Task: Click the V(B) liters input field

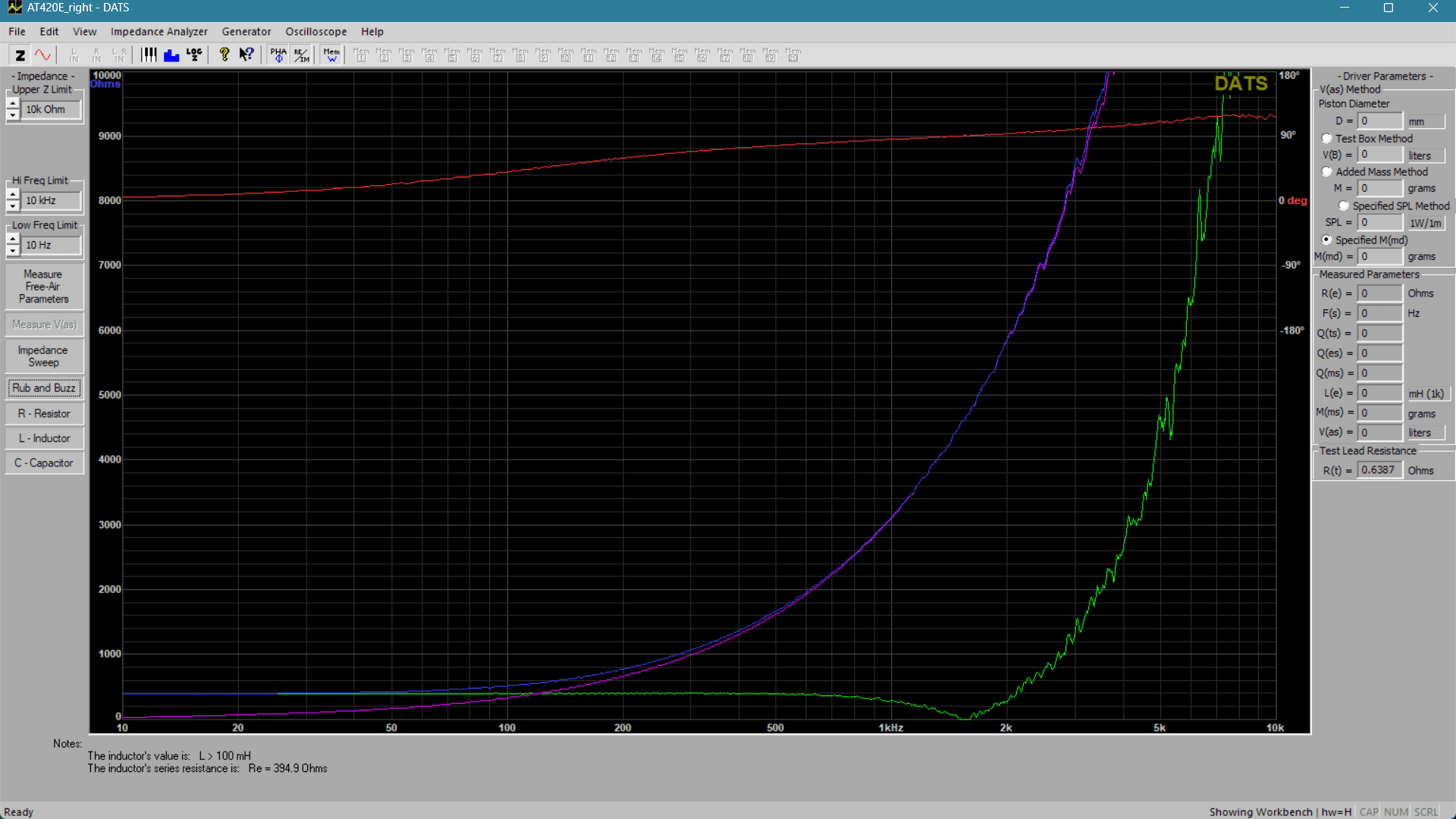Action: (1380, 155)
